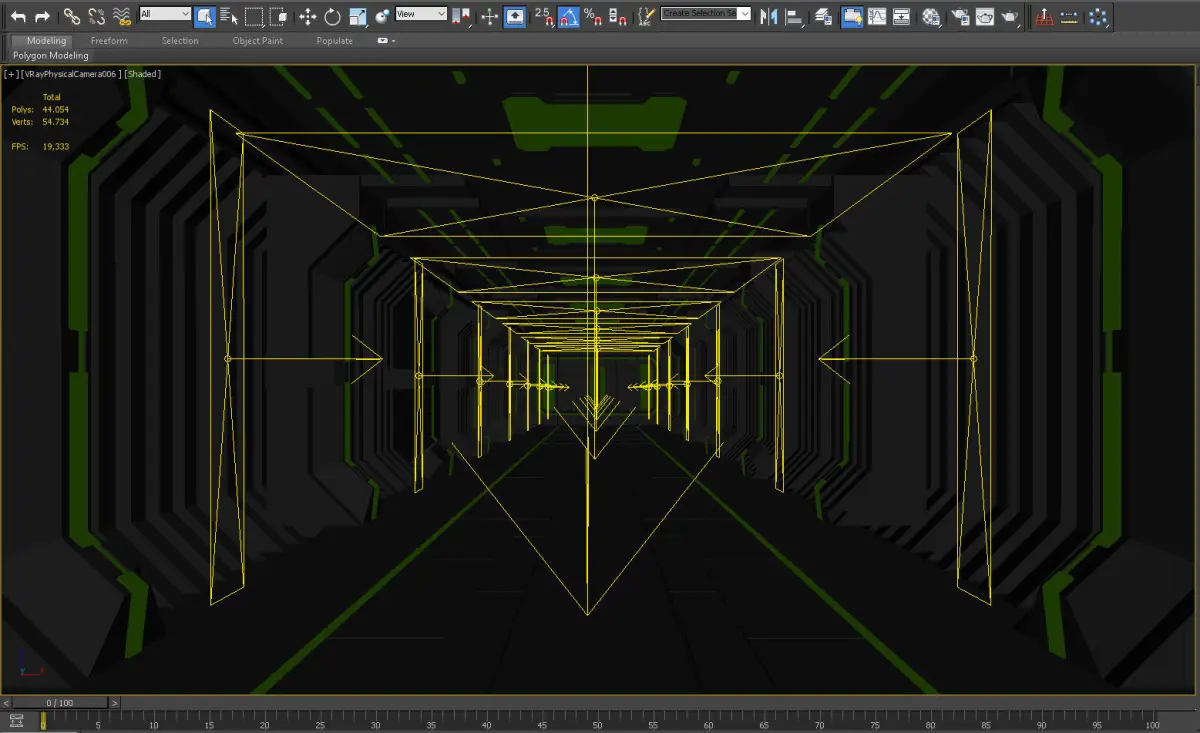Open VRayPhysicalCamera006 viewport label menu
This screenshot has width=1200, height=733.
tap(70, 74)
